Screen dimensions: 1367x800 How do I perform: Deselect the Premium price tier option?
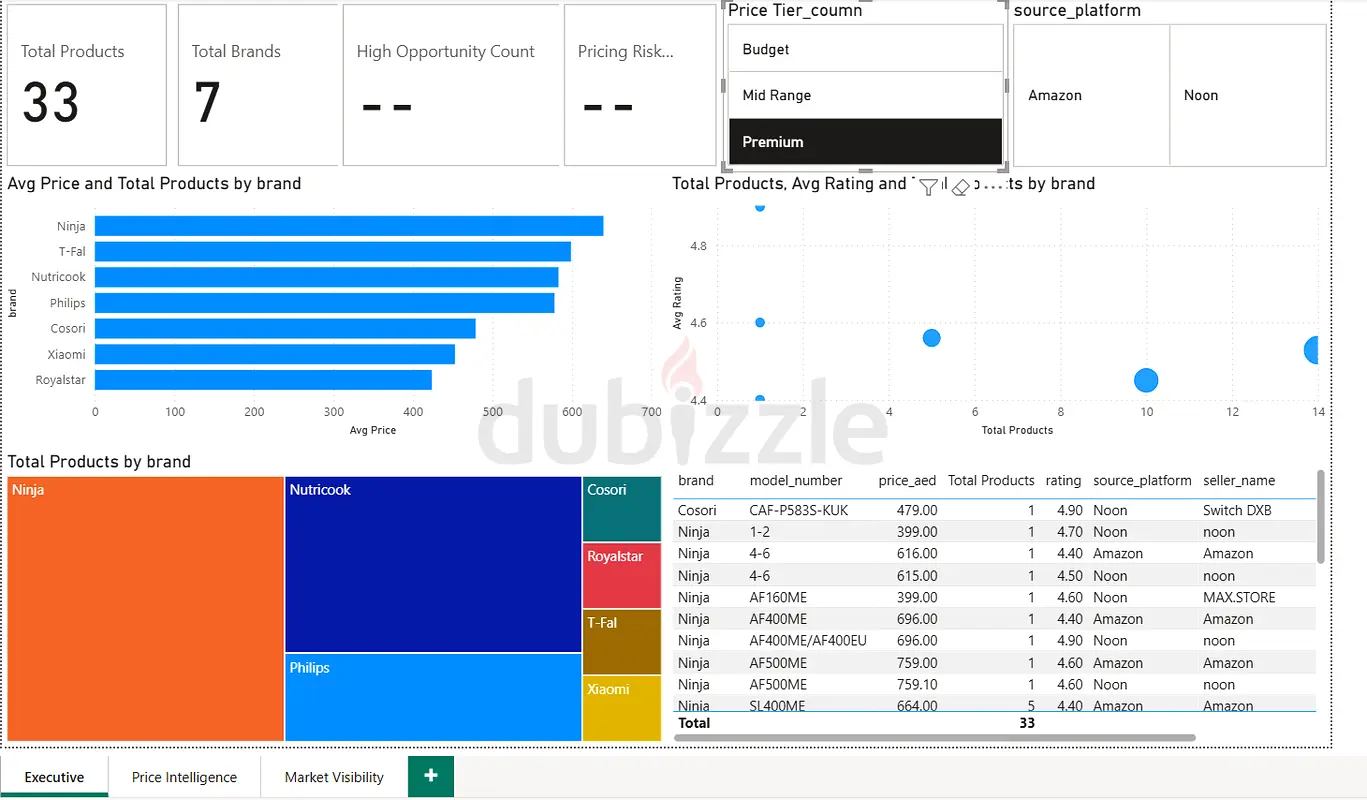coord(865,141)
